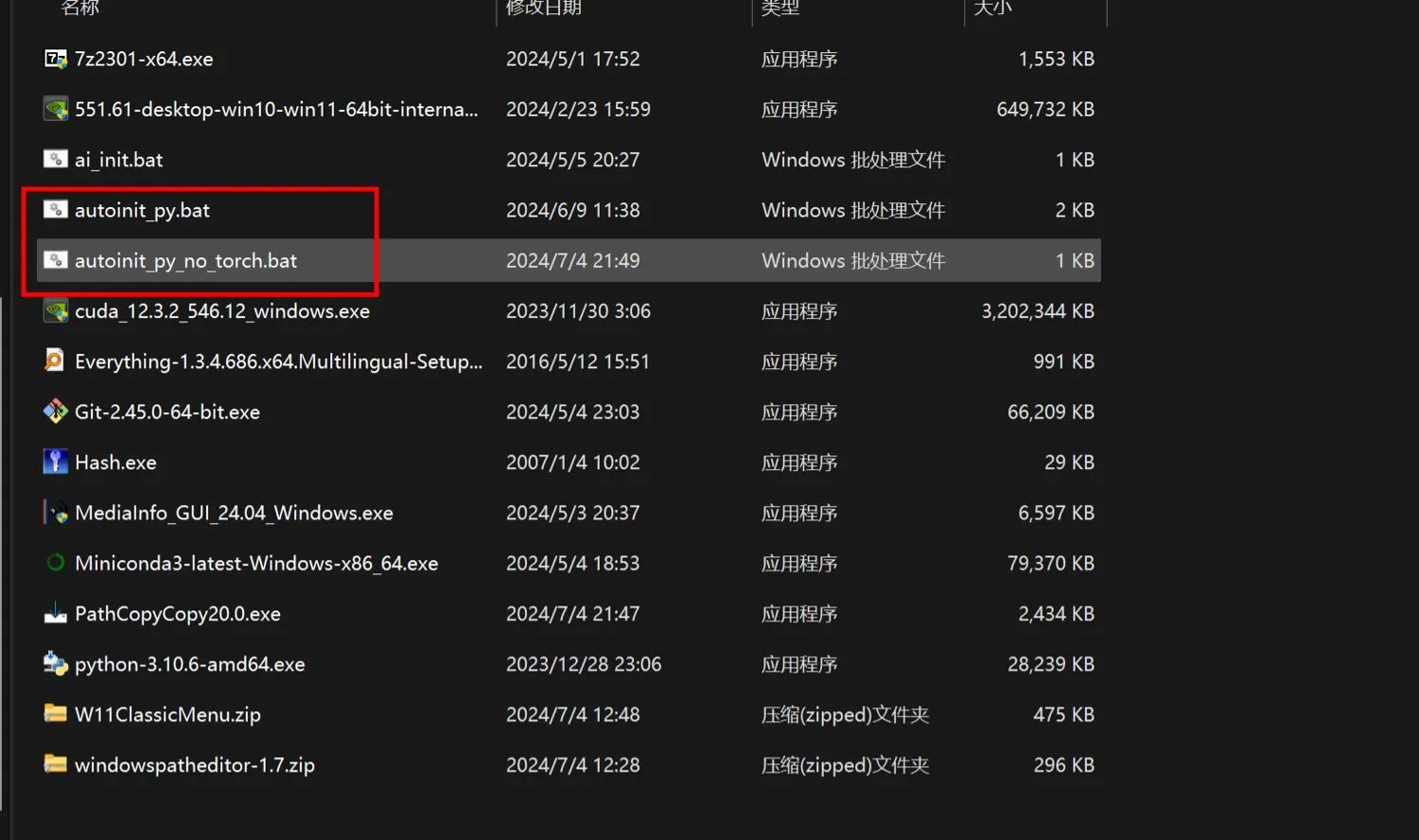
Task: Select file name cuda_12.3.2_546.12_windows.exe
Action: (222, 311)
